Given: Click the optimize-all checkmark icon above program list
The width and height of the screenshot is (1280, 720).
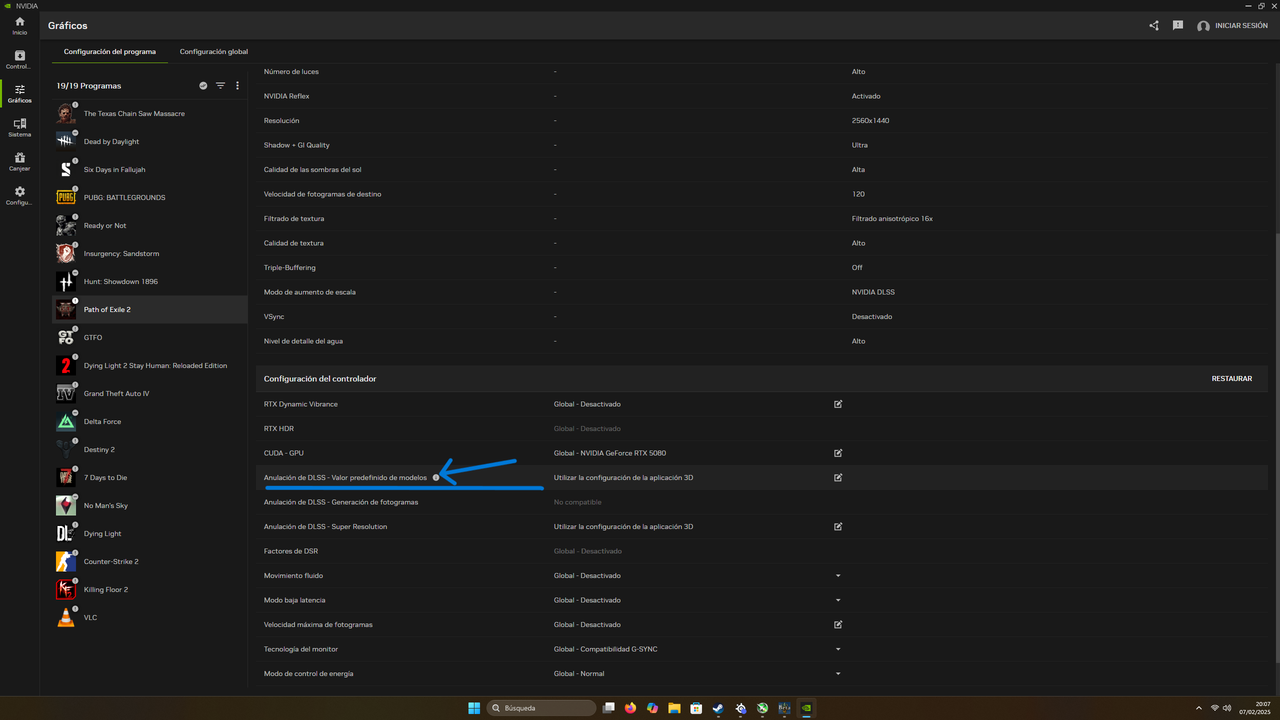Looking at the screenshot, I should (x=203, y=86).
